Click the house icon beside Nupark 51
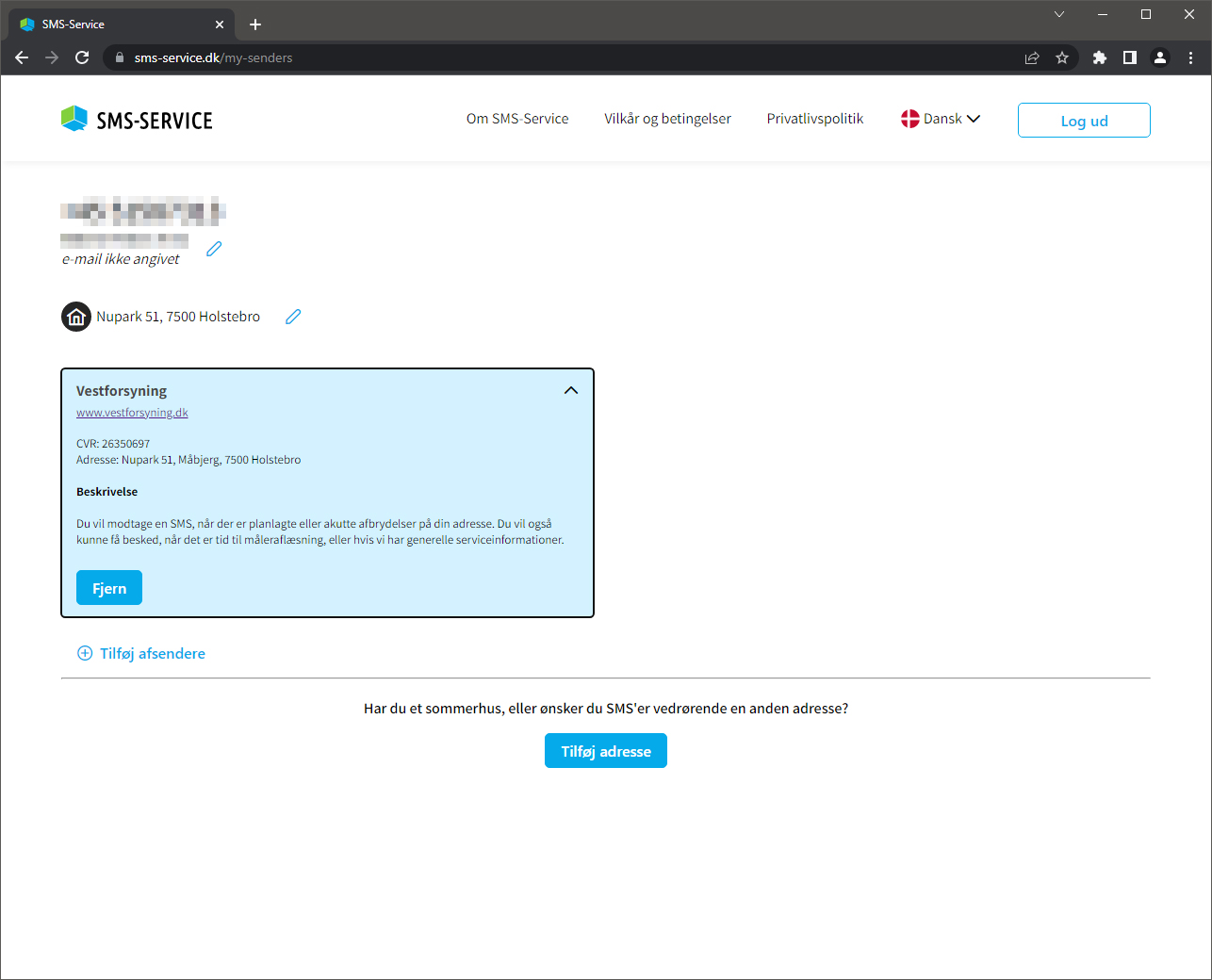This screenshot has width=1212, height=980. [76, 317]
